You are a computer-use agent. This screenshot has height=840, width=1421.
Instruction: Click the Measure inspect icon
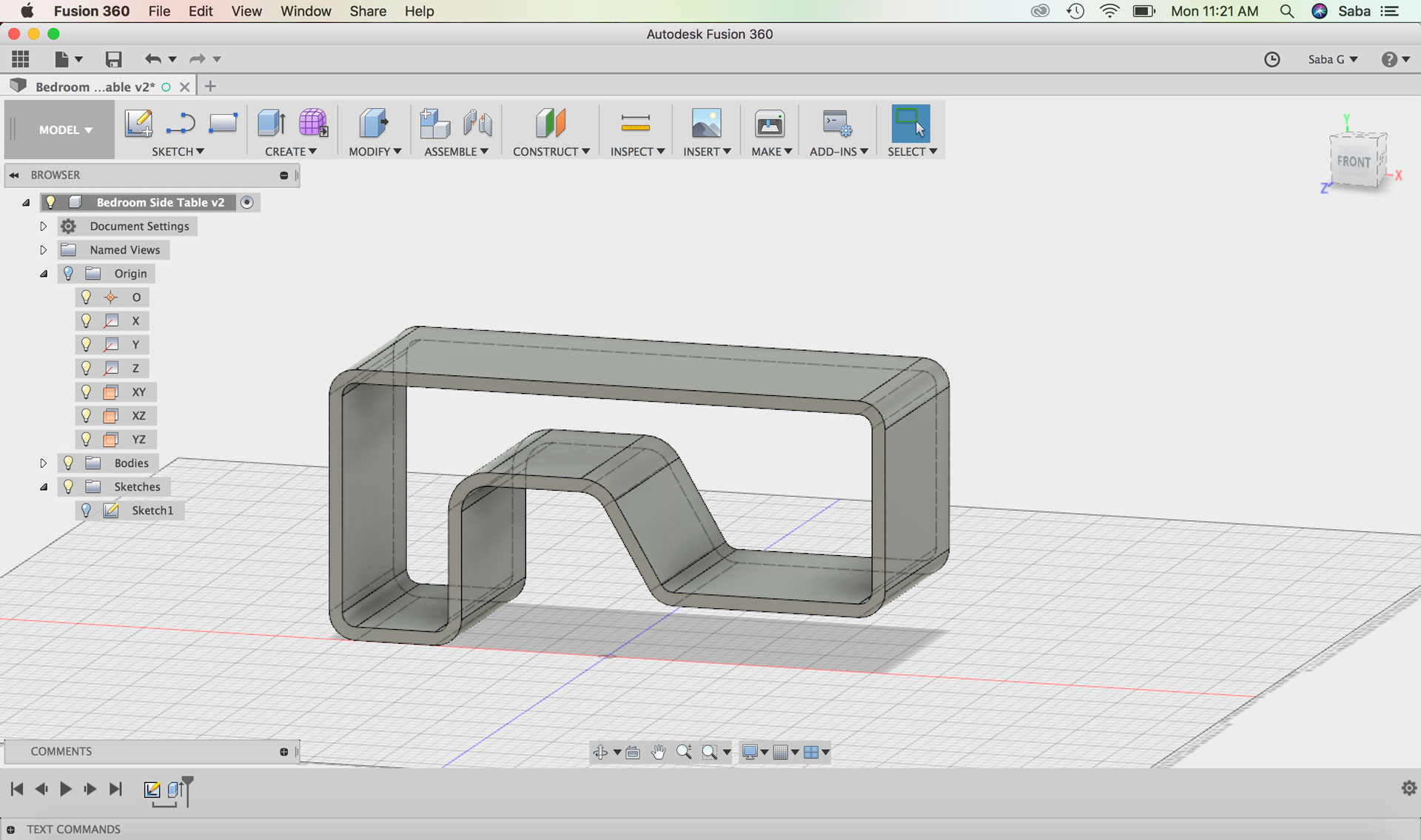635,123
